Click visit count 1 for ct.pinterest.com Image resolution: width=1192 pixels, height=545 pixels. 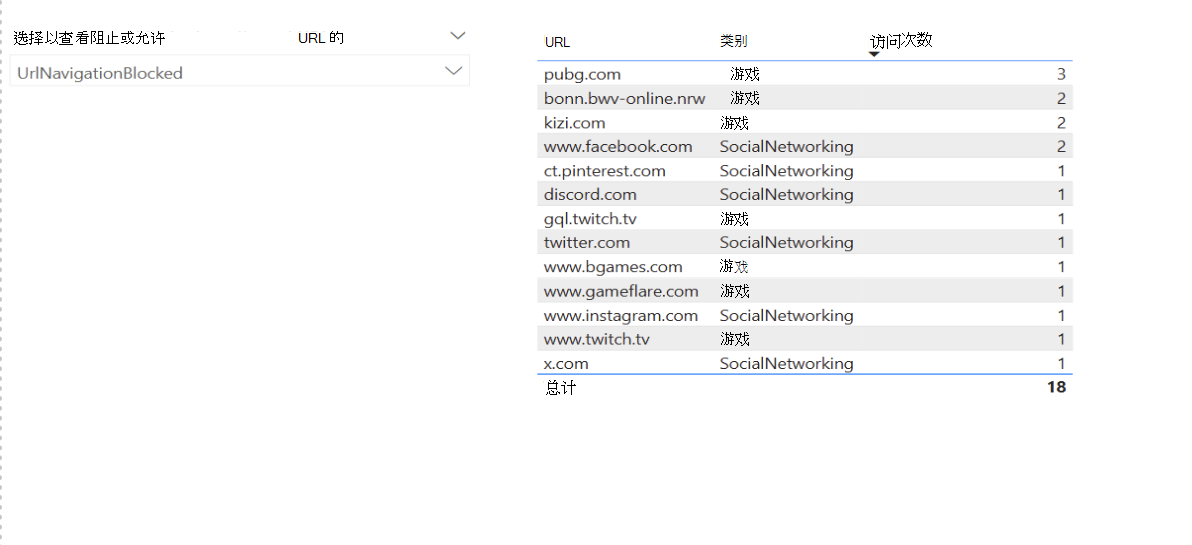(x=1061, y=170)
